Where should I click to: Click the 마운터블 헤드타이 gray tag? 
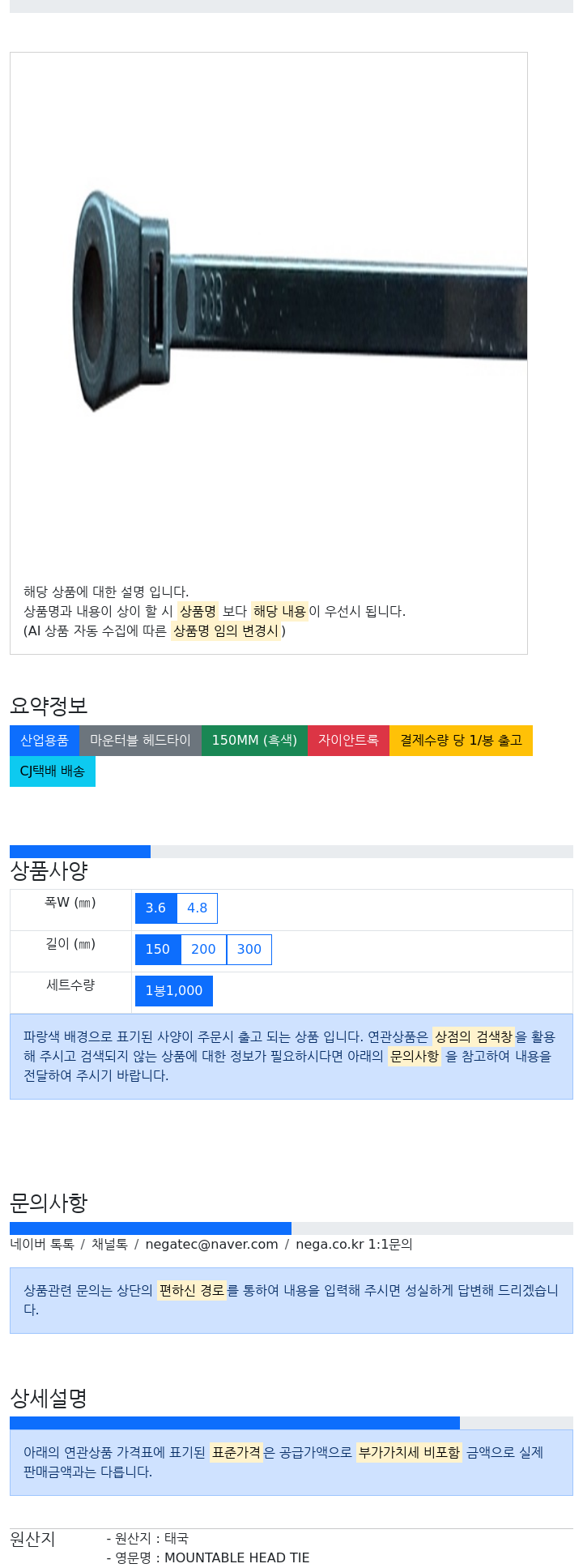(x=140, y=741)
